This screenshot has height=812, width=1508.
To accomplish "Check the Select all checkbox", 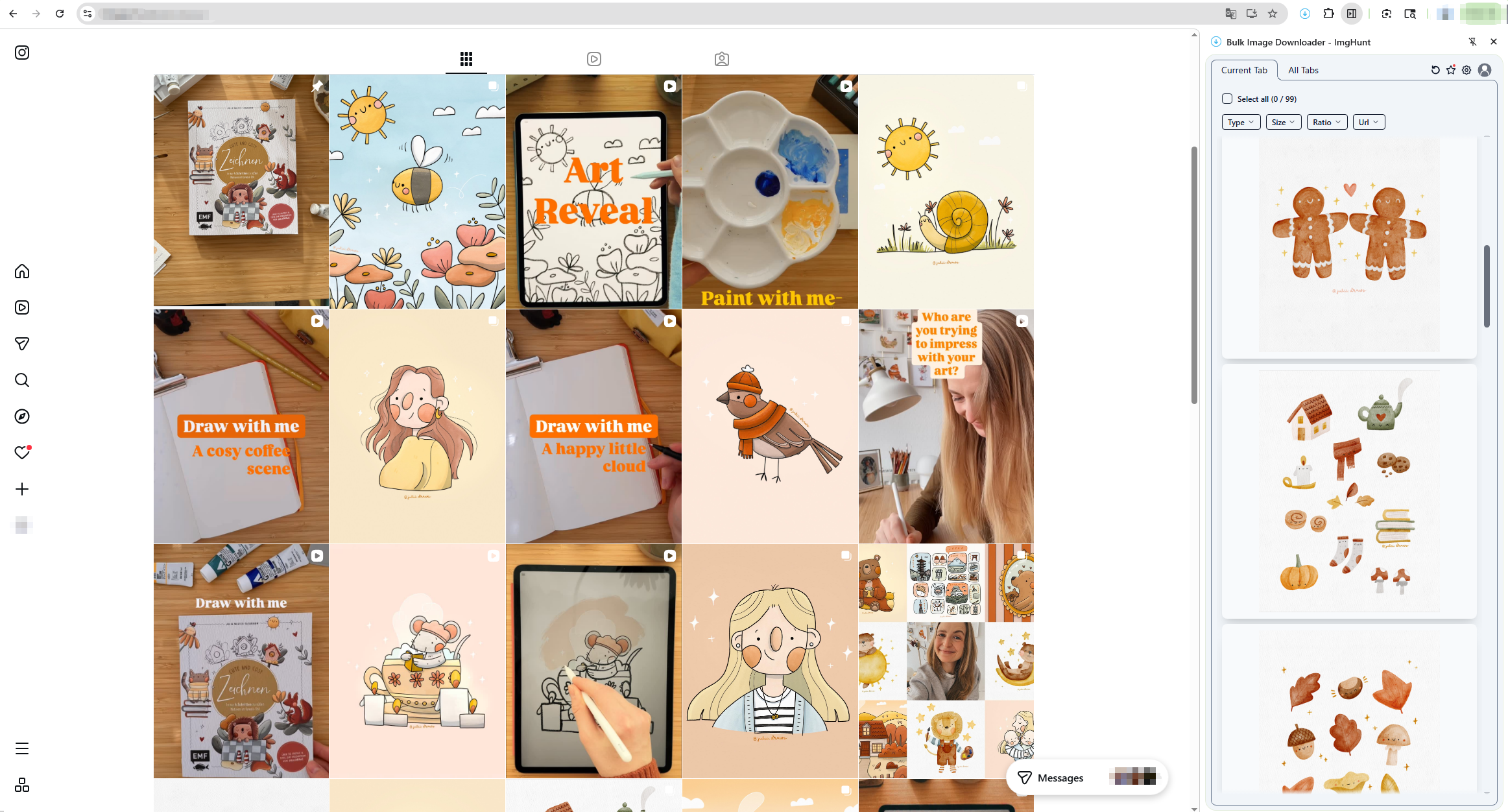I will 1227,99.
